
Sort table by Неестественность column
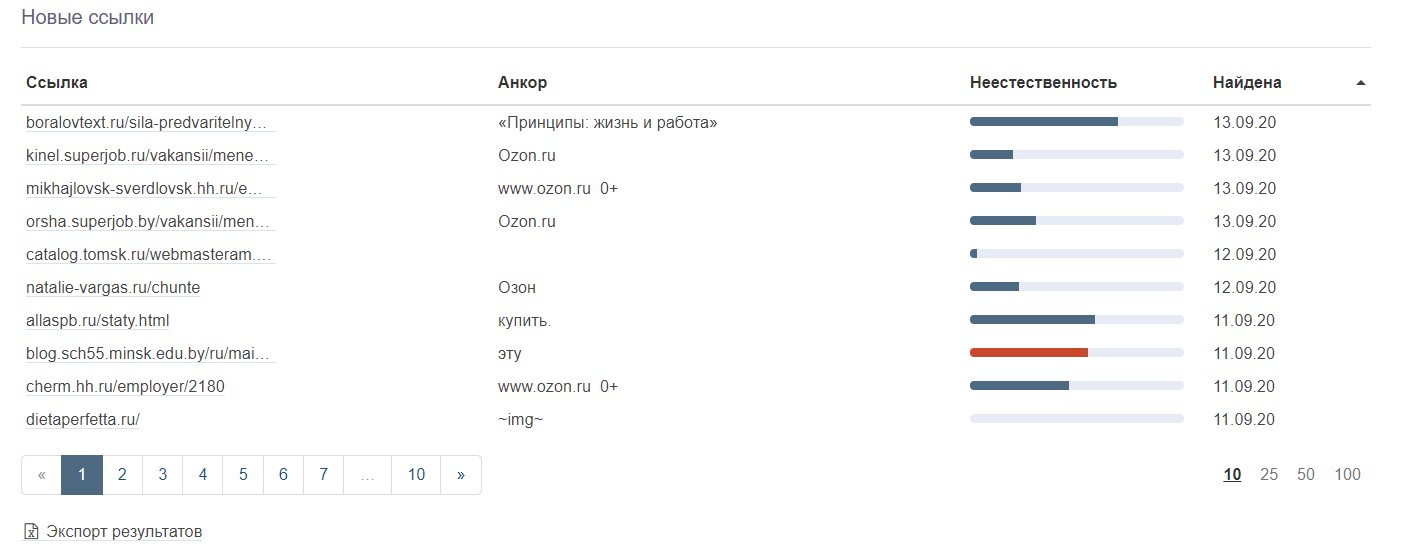(x=1043, y=83)
